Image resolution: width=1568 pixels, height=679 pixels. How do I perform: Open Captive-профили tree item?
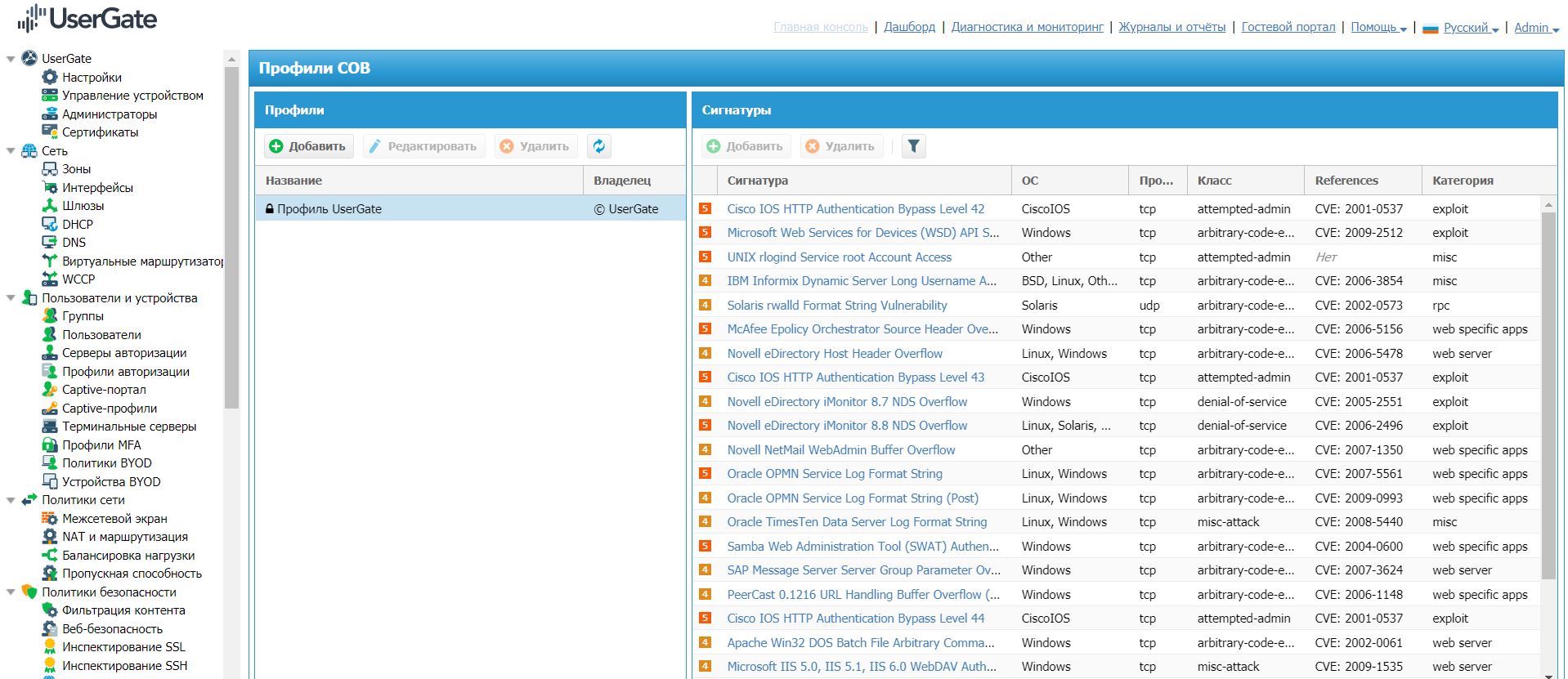pyautogui.click(x=110, y=409)
